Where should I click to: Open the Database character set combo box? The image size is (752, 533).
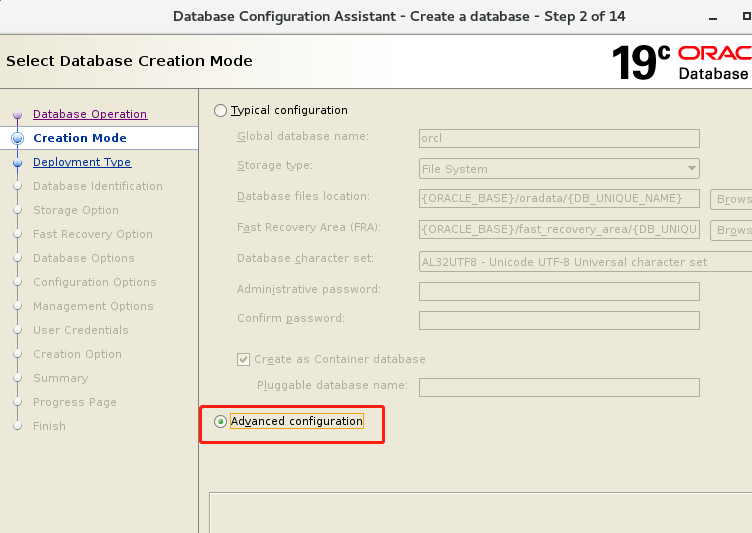(585, 262)
